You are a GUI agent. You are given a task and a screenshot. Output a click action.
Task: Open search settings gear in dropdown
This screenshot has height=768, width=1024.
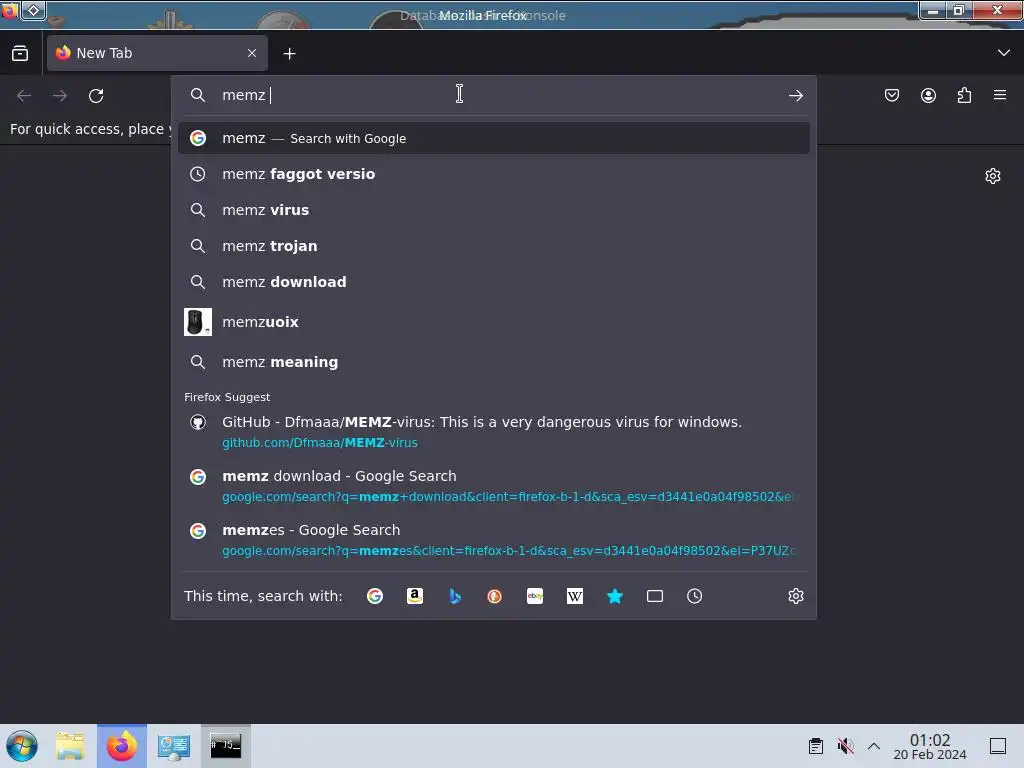pyautogui.click(x=795, y=596)
